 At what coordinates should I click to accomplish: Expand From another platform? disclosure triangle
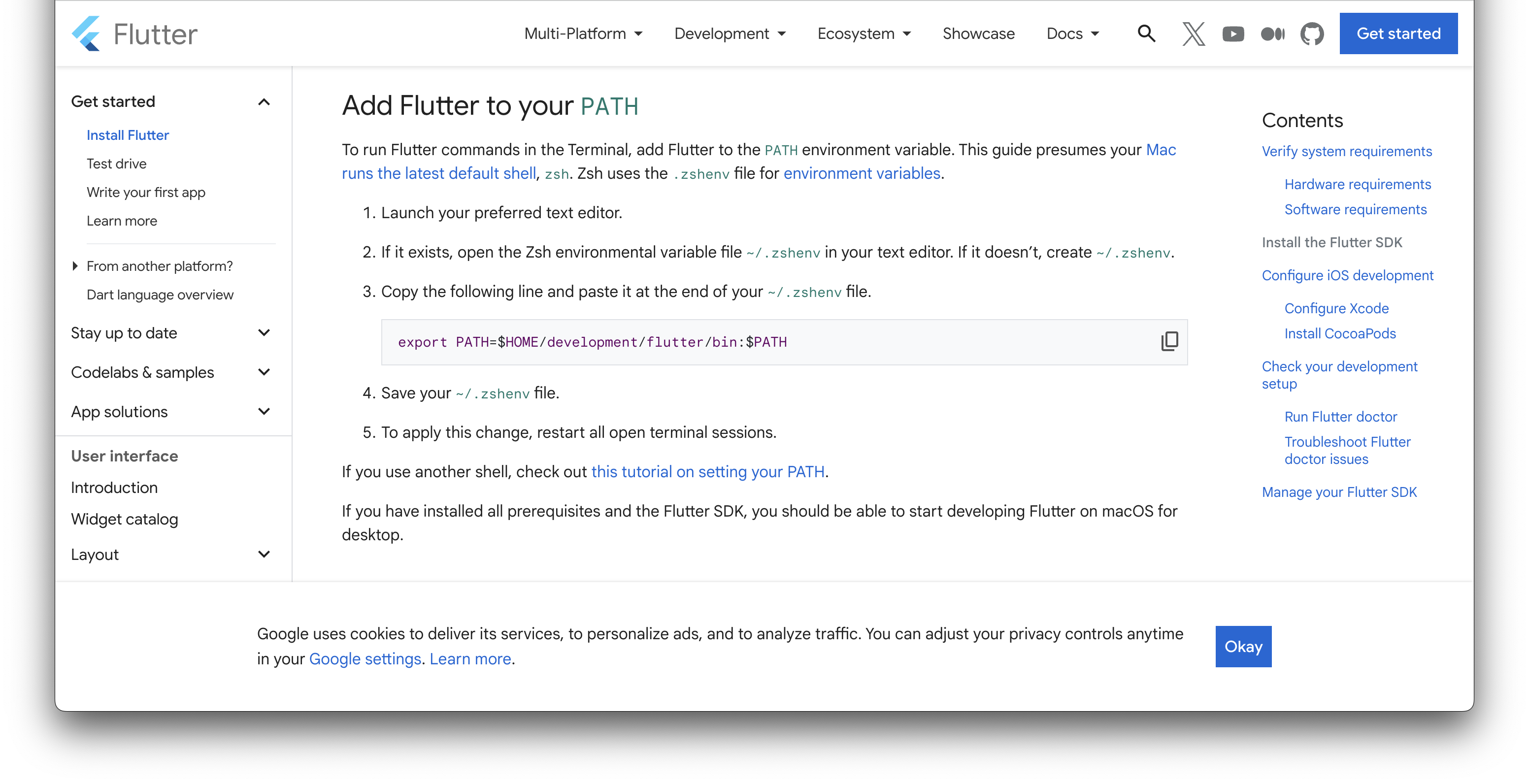click(x=75, y=266)
